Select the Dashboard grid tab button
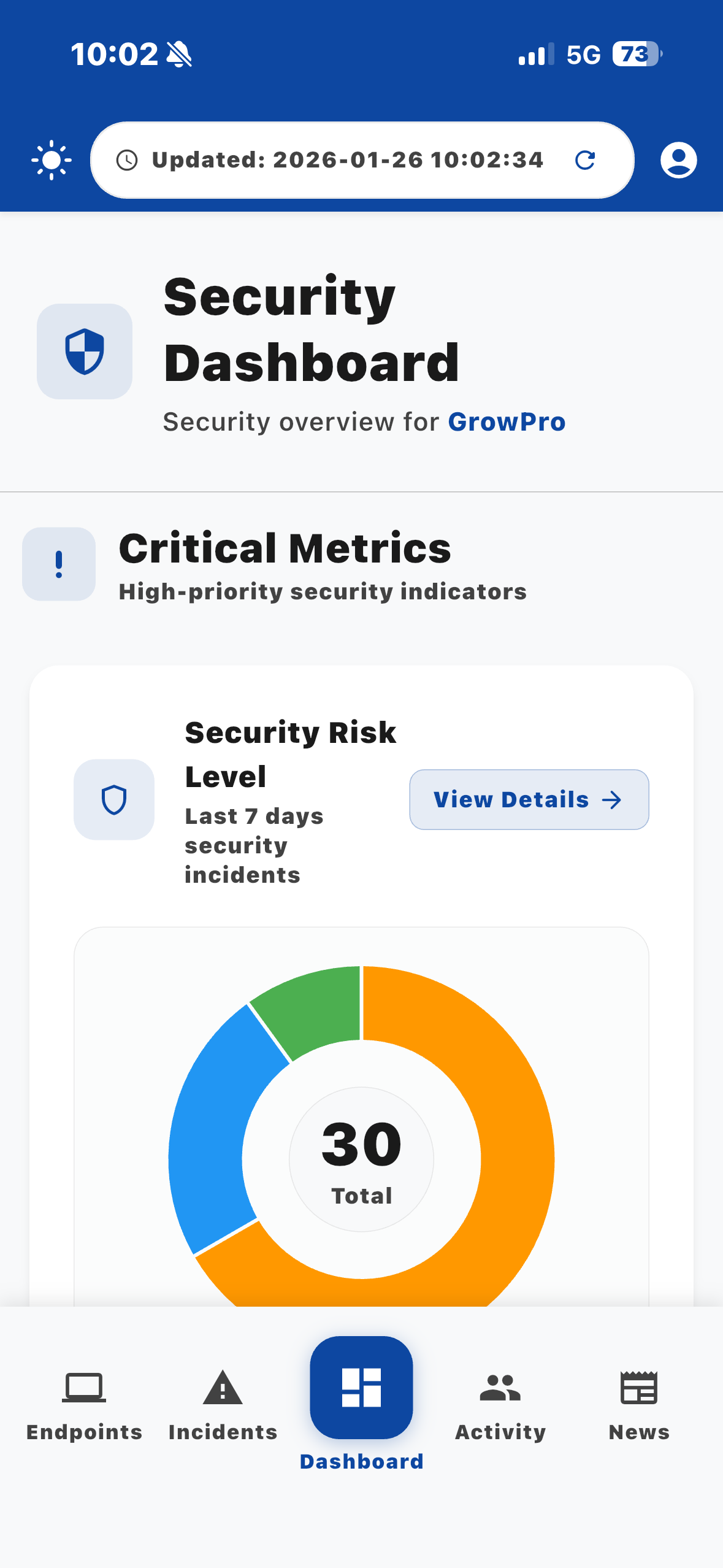The image size is (723, 1568). click(361, 1388)
